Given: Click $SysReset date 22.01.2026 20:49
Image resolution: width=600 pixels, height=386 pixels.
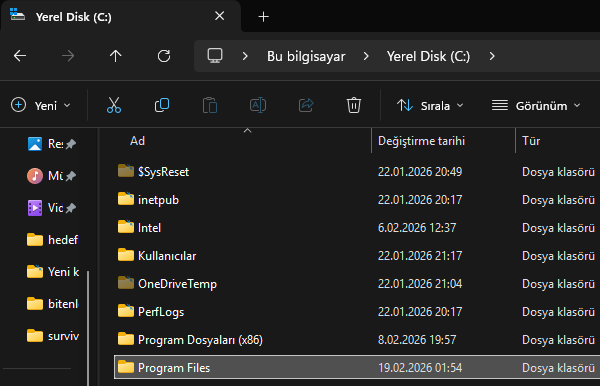Looking at the screenshot, I should coord(420,172).
